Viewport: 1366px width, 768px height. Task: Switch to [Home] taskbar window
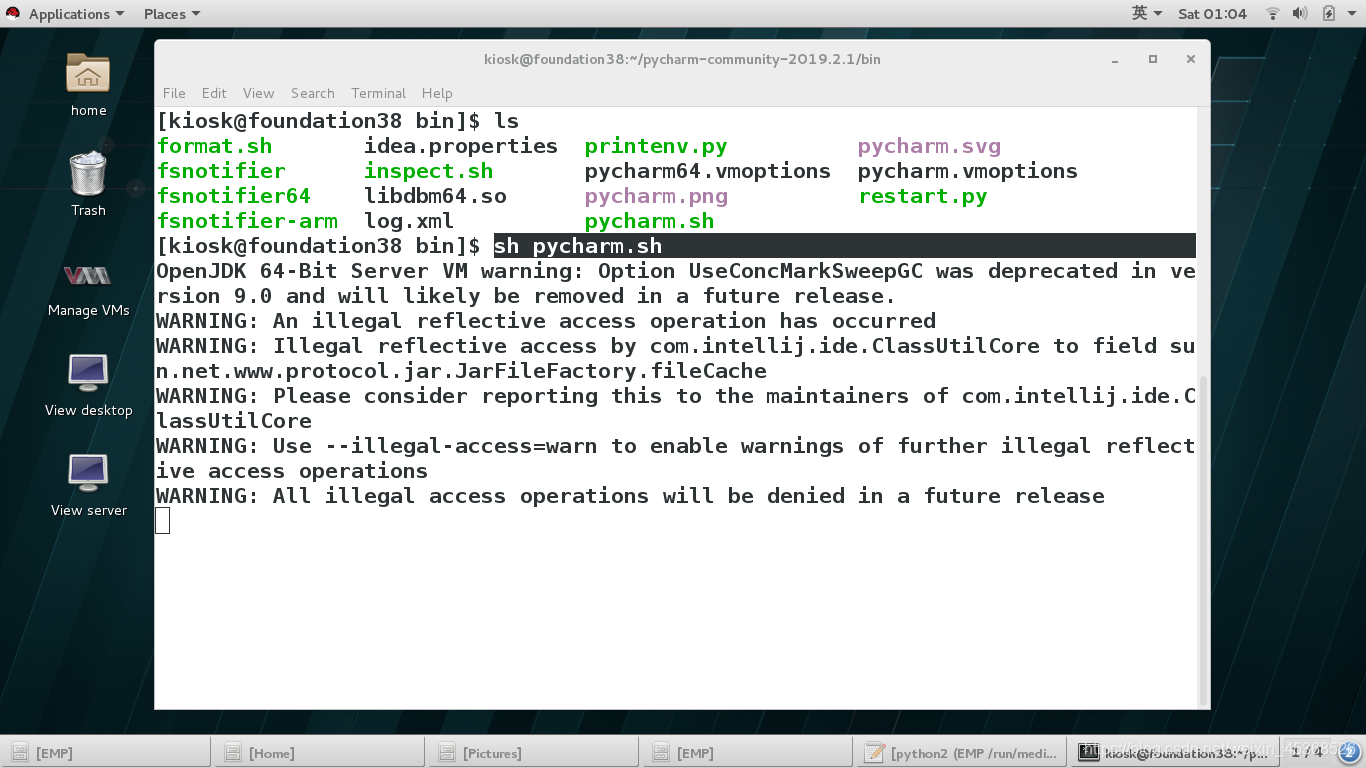(x=321, y=753)
